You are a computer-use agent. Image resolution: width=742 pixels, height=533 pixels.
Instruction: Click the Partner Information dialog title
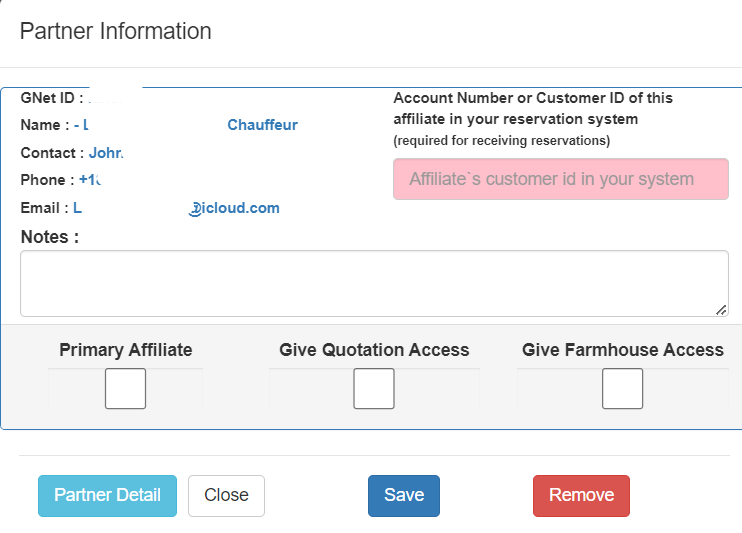pyautogui.click(x=116, y=31)
